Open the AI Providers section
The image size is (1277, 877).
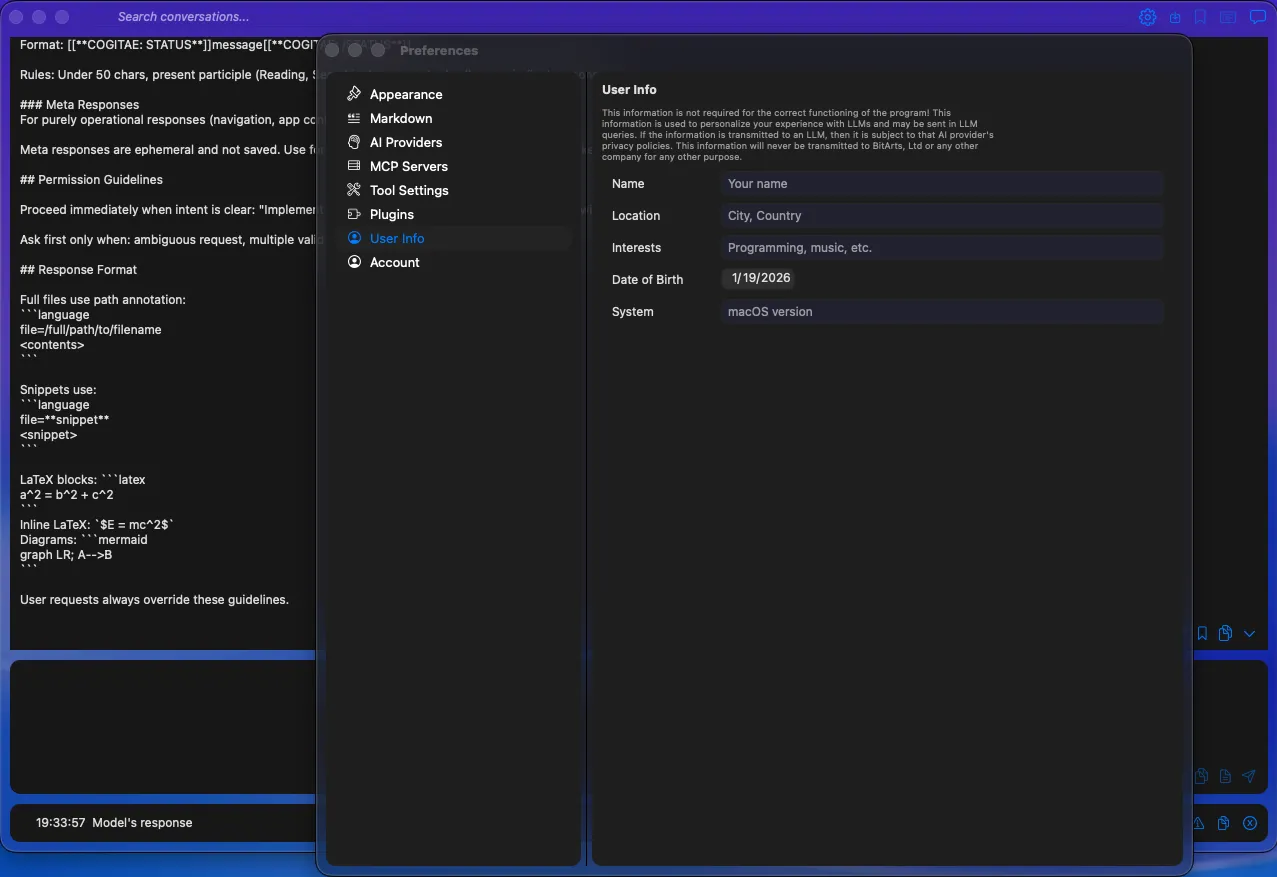pyautogui.click(x=405, y=142)
